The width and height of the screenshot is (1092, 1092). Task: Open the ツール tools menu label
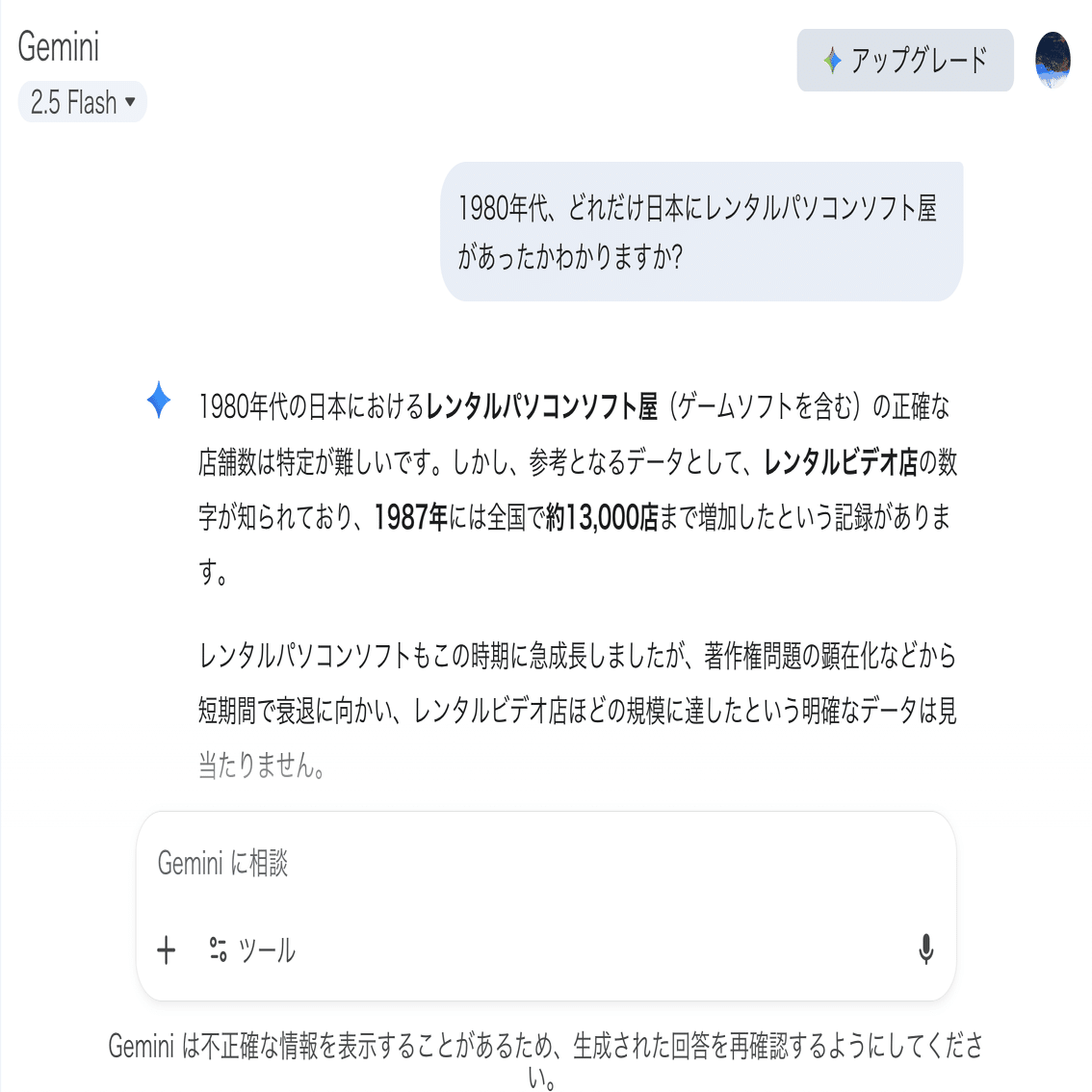click(268, 949)
